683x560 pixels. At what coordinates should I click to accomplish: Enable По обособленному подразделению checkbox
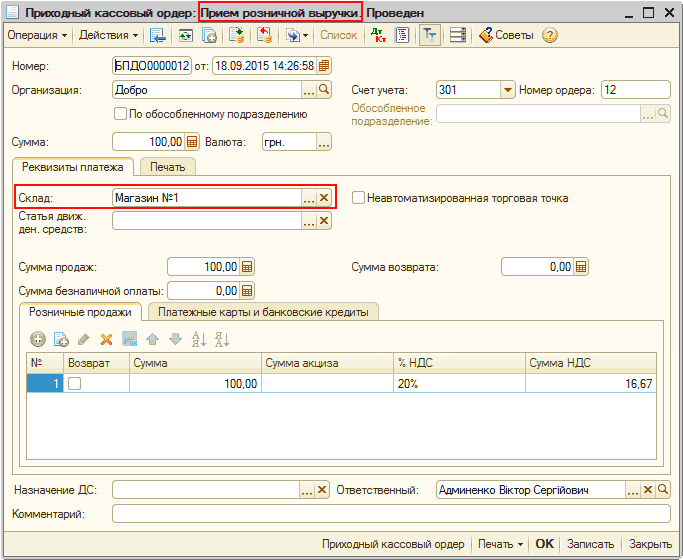121,114
